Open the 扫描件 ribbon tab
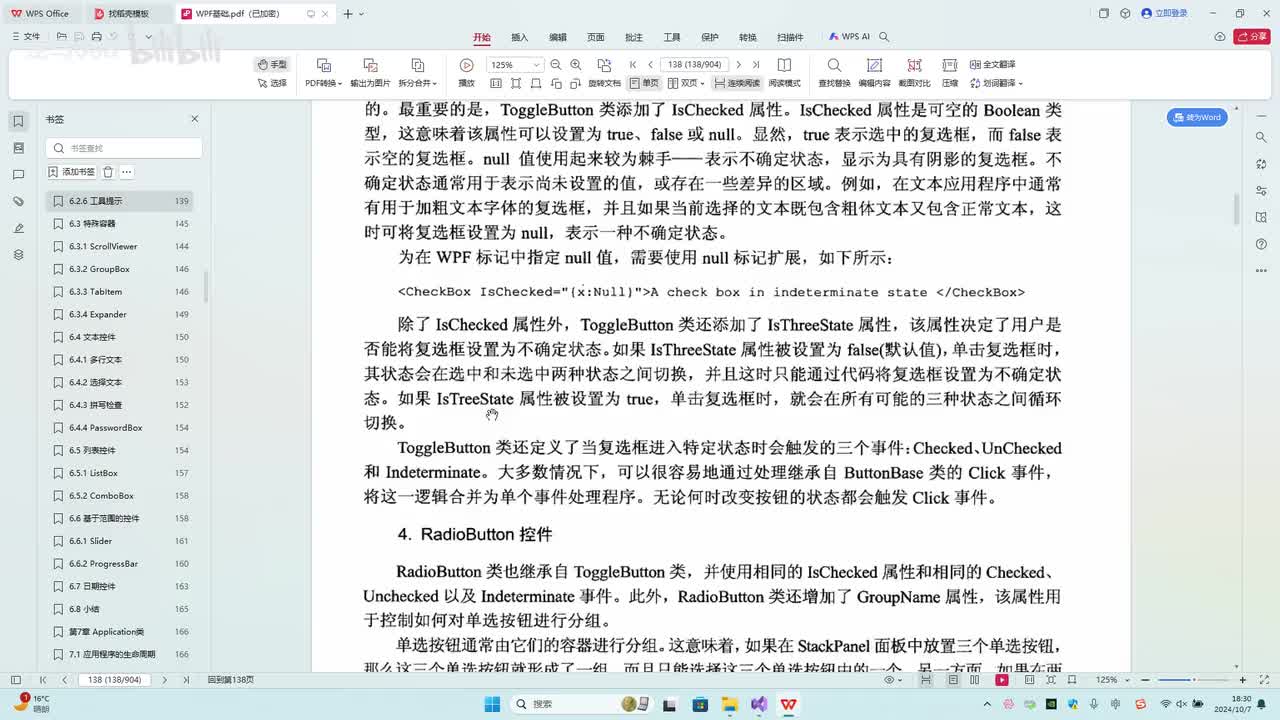This screenshot has height=720, width=1280. coord(790,37)
